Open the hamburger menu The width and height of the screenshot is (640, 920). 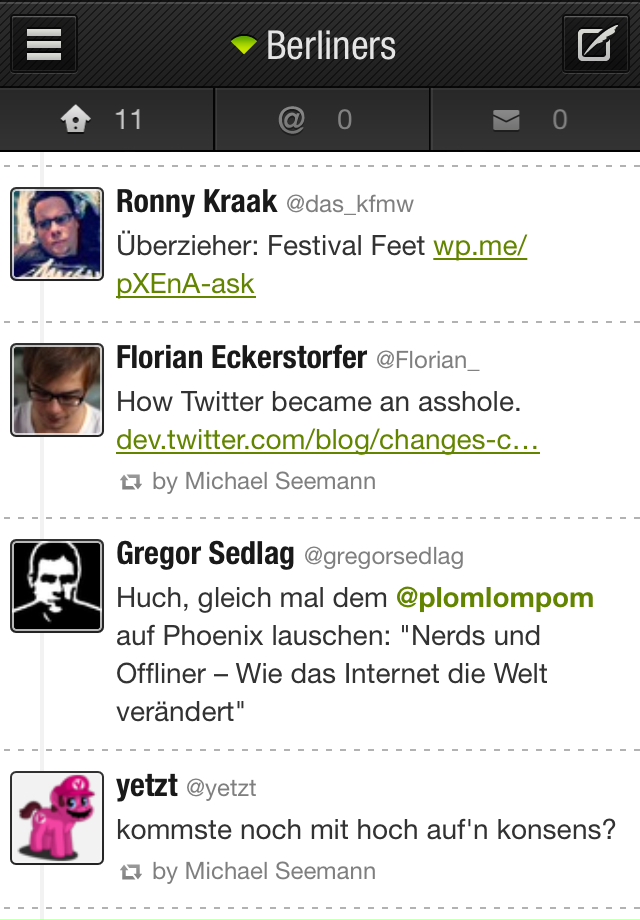44,45
